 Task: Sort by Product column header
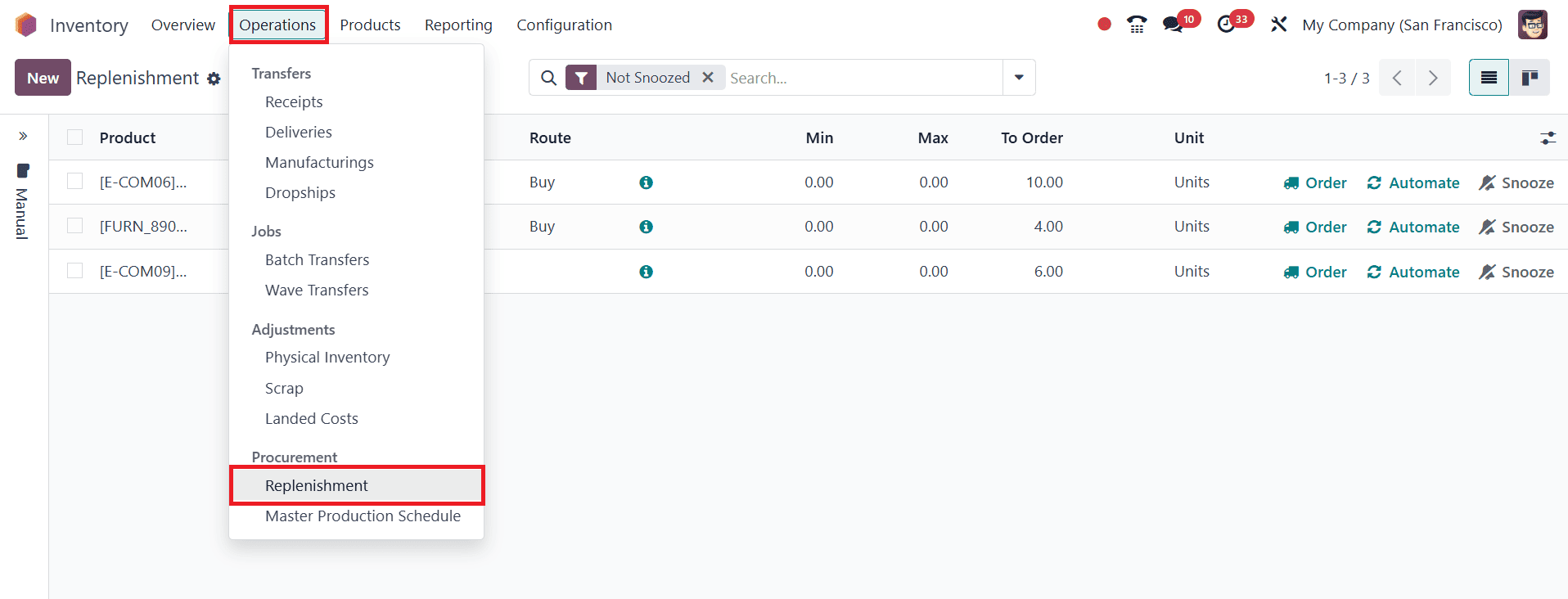[128, 137]
